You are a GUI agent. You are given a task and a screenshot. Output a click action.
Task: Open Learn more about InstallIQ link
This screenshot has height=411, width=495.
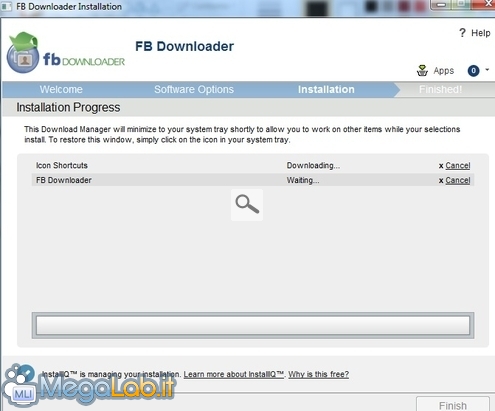tap(234, 374)
